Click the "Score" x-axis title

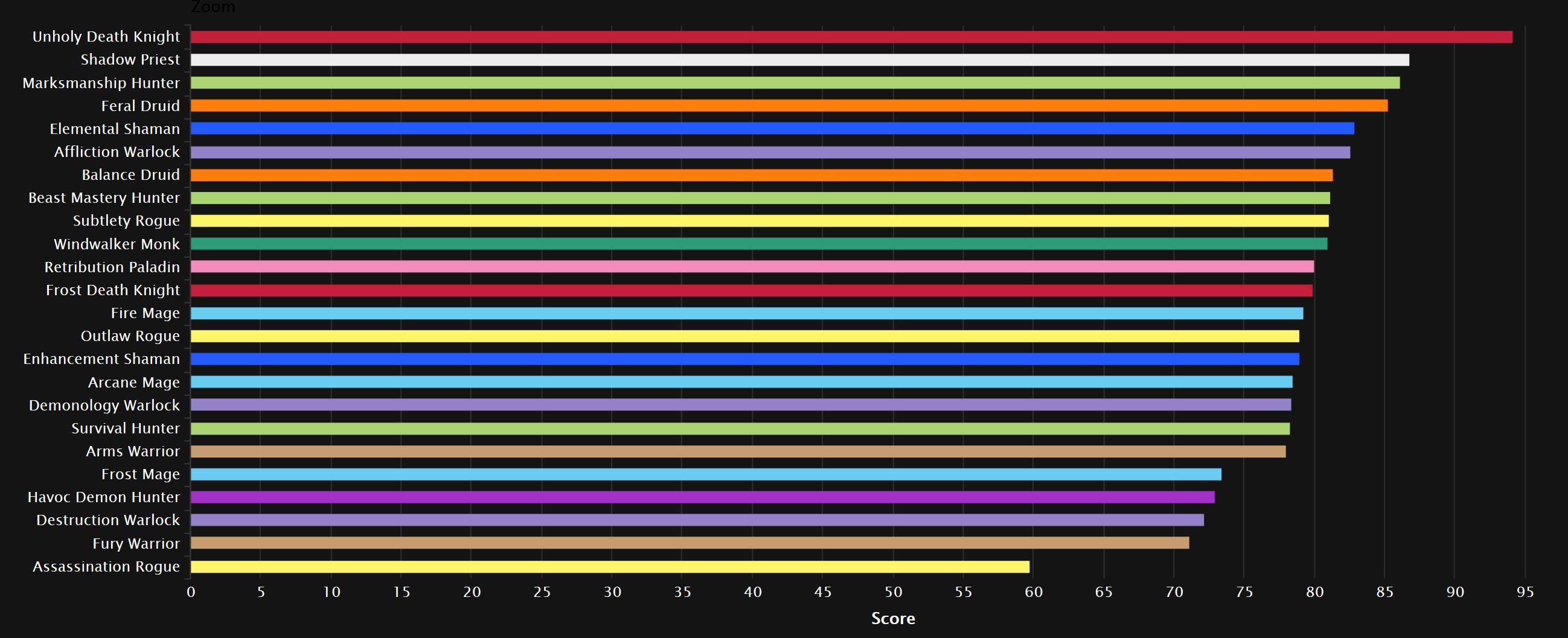tap(893, 619)
